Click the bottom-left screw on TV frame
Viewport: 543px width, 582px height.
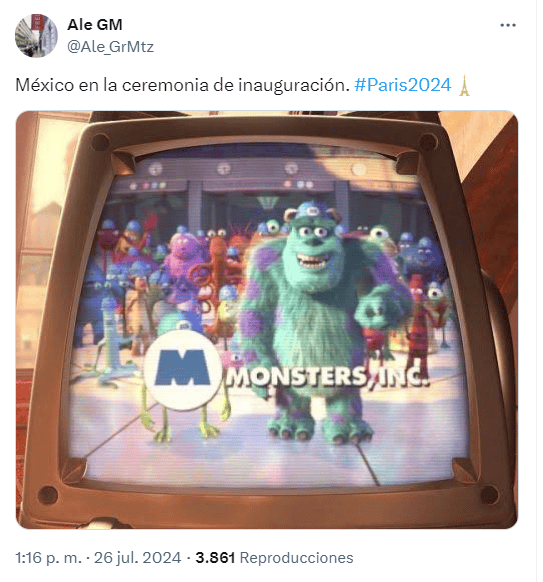[x=48, y=494]
